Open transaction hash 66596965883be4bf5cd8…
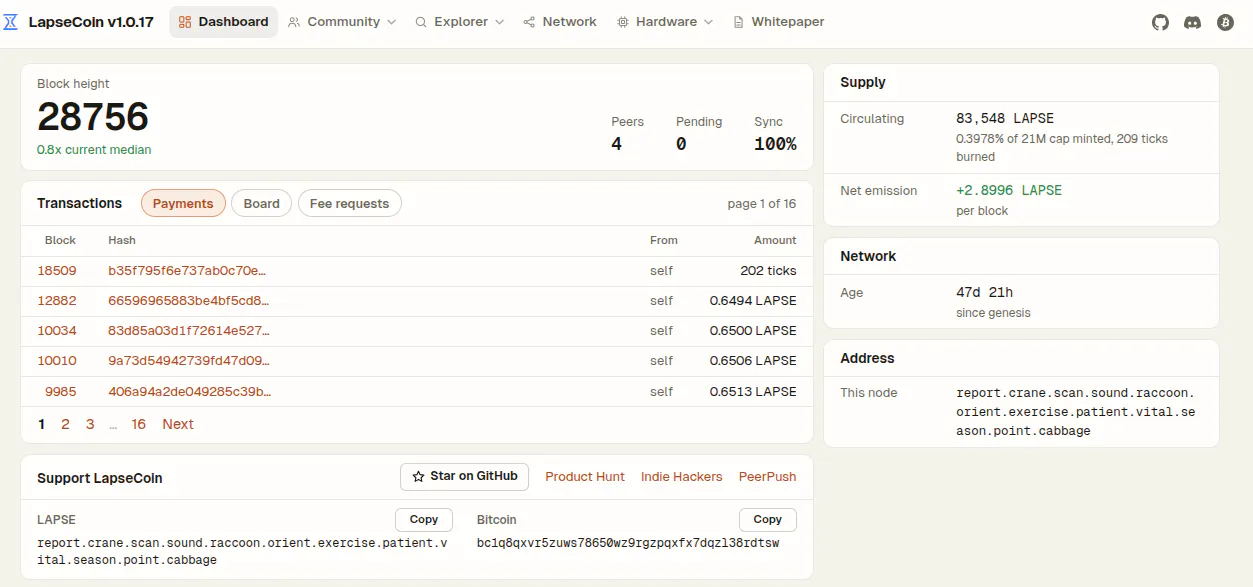This screenshot has height=587, width=1253. coord(189,301)
